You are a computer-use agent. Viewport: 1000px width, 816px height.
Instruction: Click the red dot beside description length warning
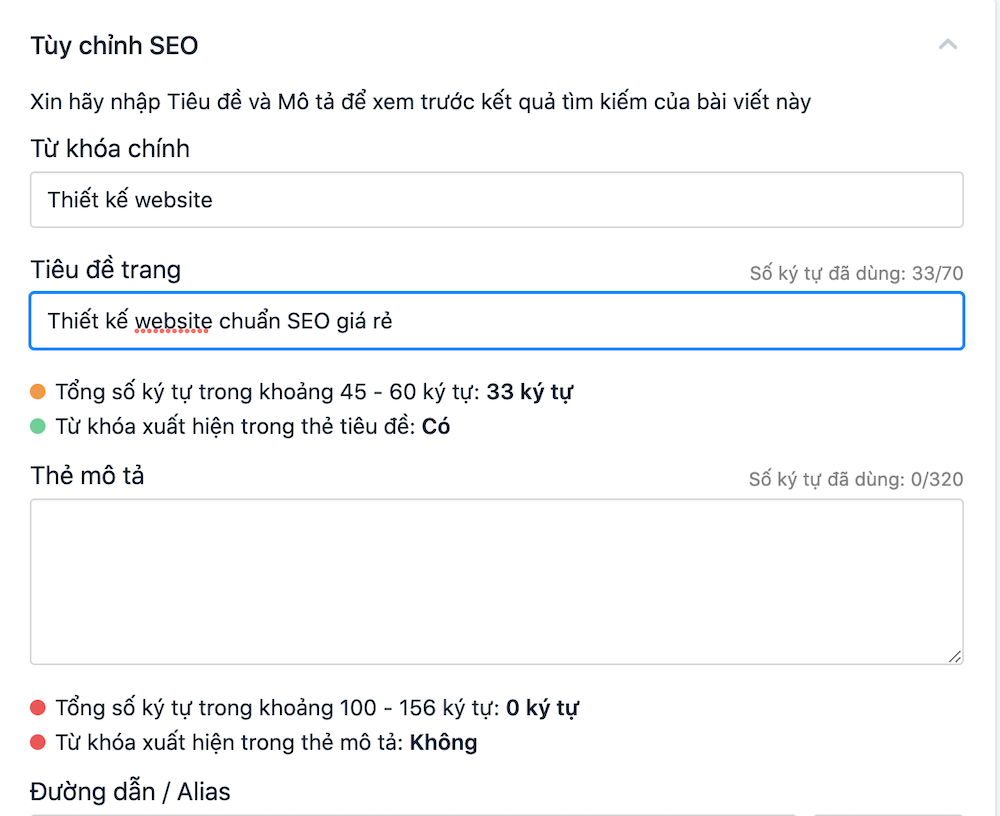click(38, 707)
